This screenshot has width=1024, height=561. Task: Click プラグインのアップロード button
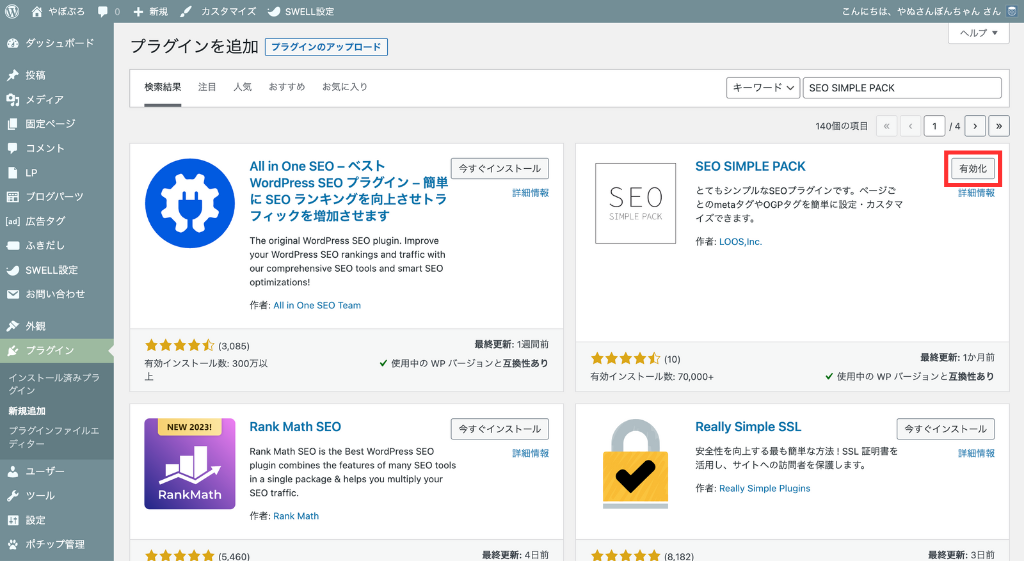coord(326,47)
